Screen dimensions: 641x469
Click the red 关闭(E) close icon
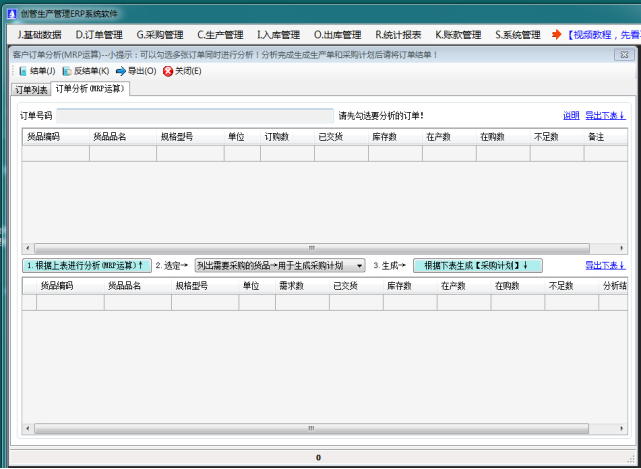[168, 71]
